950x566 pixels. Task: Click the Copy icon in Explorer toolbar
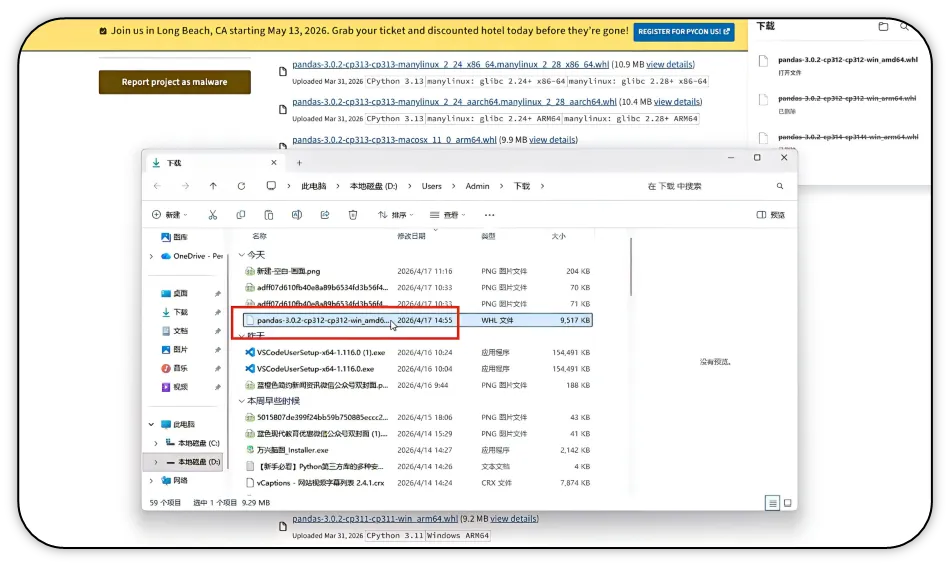[x=241, y=215]
